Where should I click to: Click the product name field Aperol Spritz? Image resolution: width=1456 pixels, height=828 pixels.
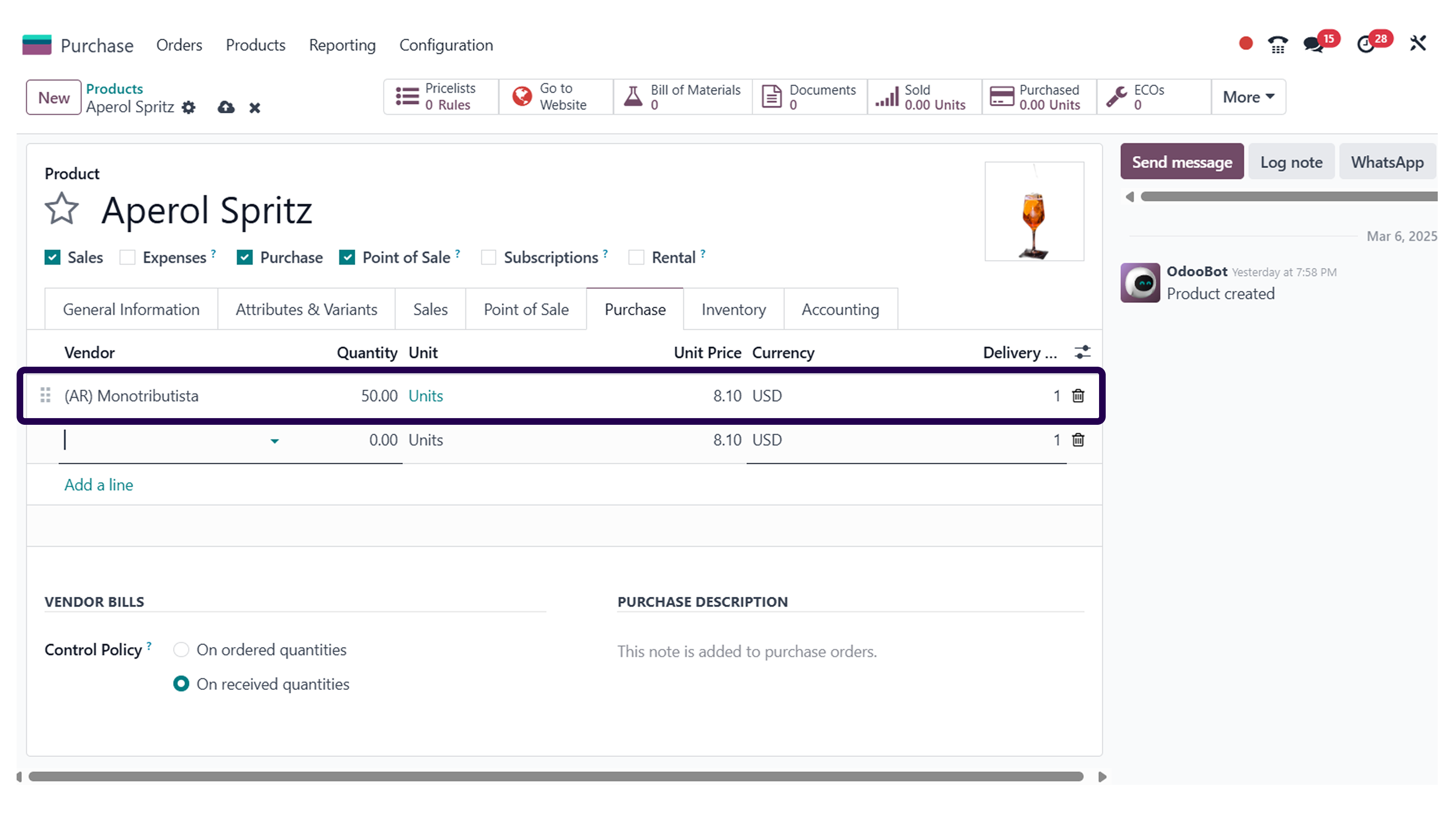[x=207, y=210]
